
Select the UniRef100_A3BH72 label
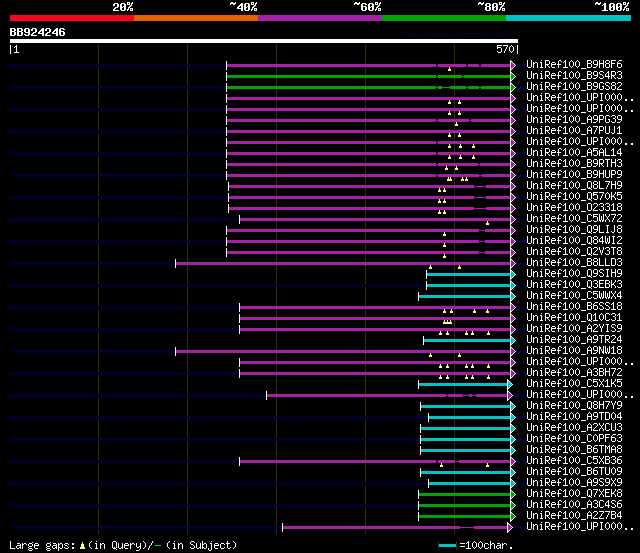click(574, 373)
